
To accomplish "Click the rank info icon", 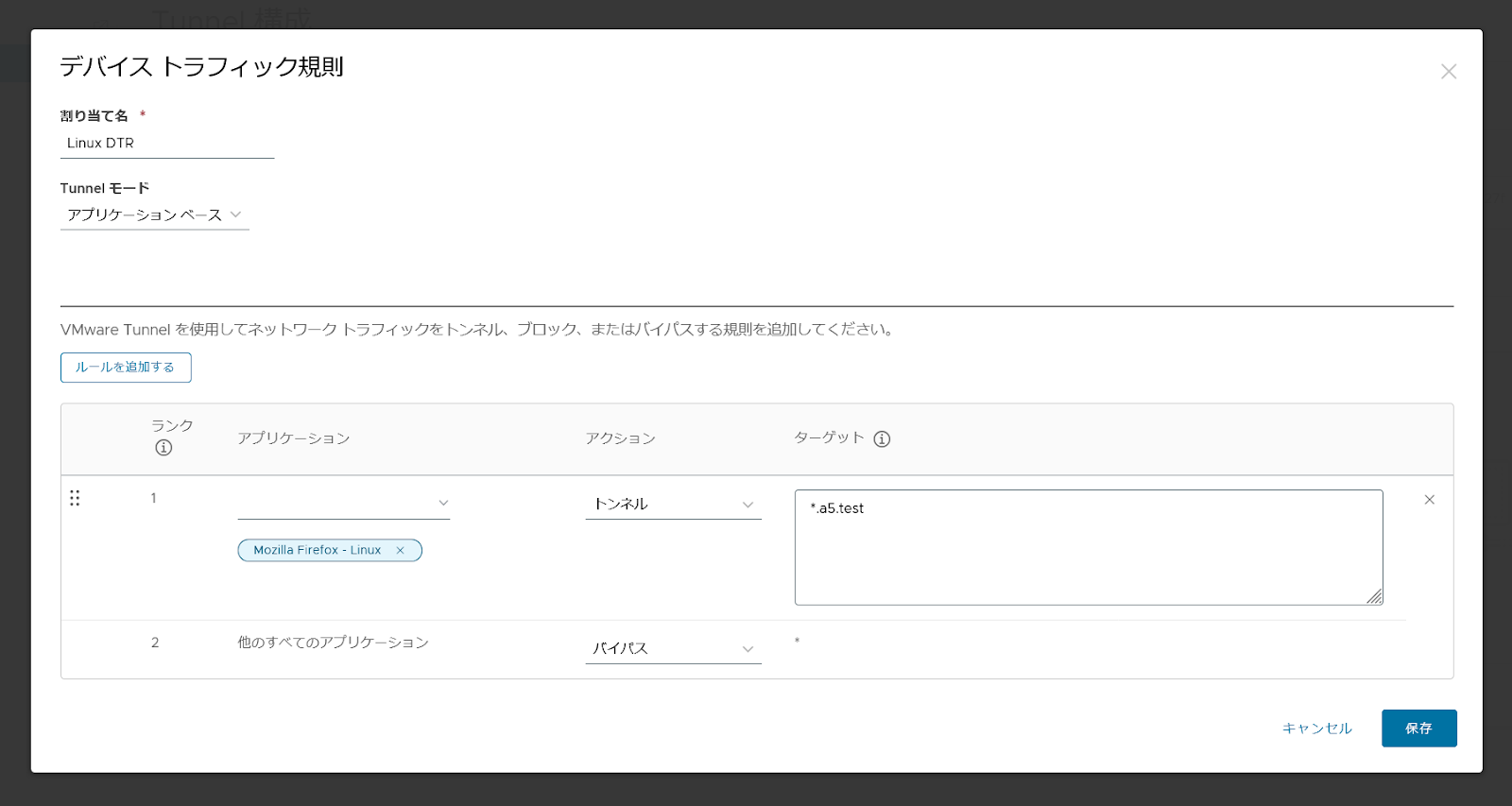I will (x=163, y=448).
